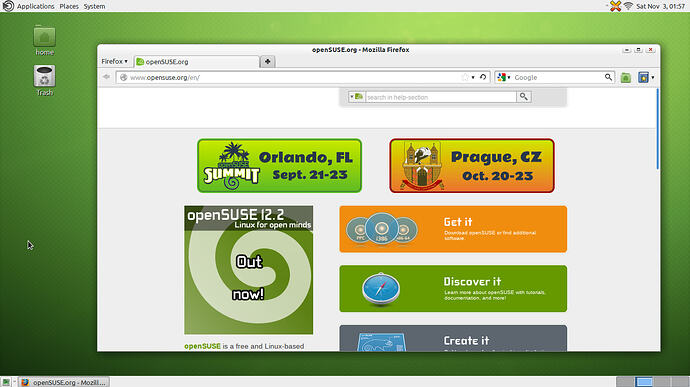Open the page search scope dropdown
Screen dimensions: 690x387
point(356,96)
